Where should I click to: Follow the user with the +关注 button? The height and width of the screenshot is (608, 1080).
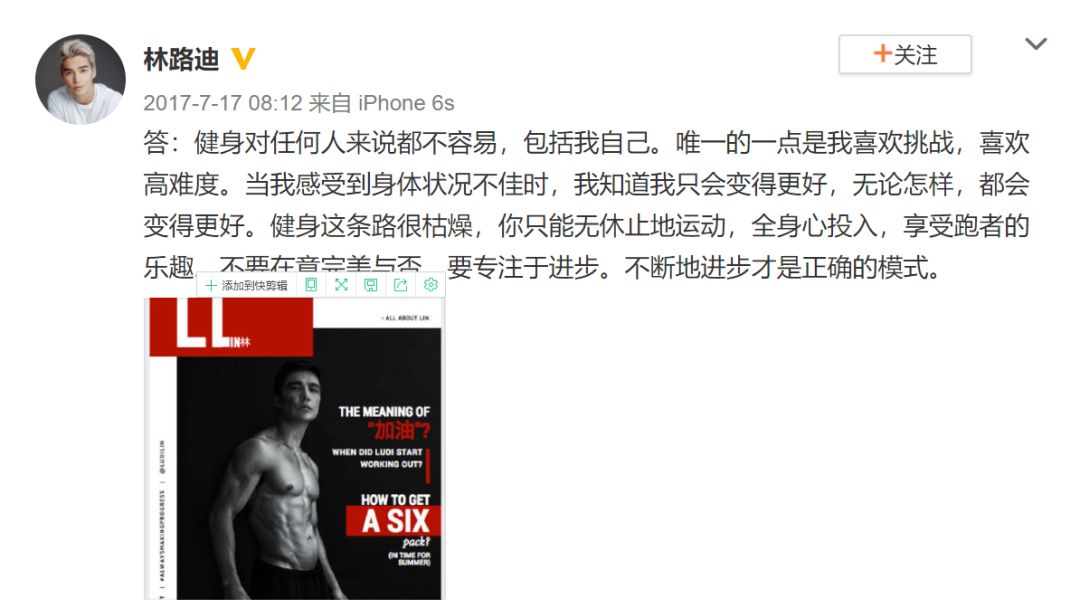click(x=905, y=54)
